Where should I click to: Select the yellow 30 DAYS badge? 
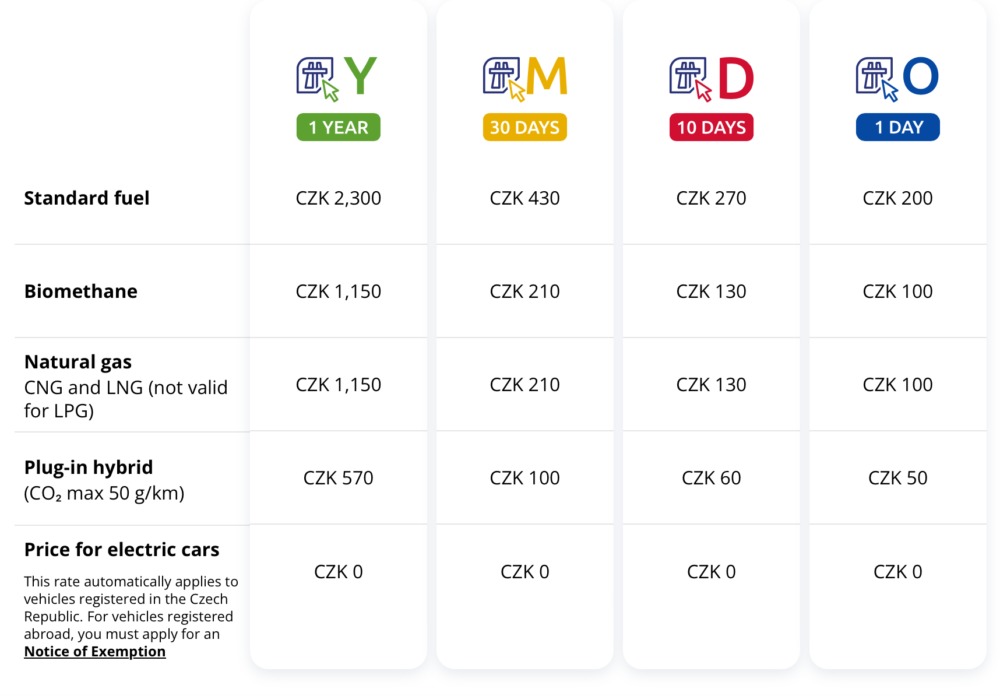tap(525, 127)
